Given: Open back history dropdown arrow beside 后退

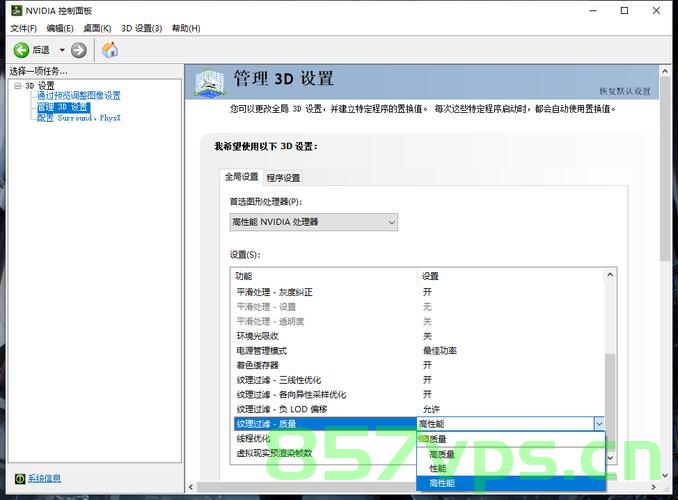Looking at the screenshot, I should point(62,50).
